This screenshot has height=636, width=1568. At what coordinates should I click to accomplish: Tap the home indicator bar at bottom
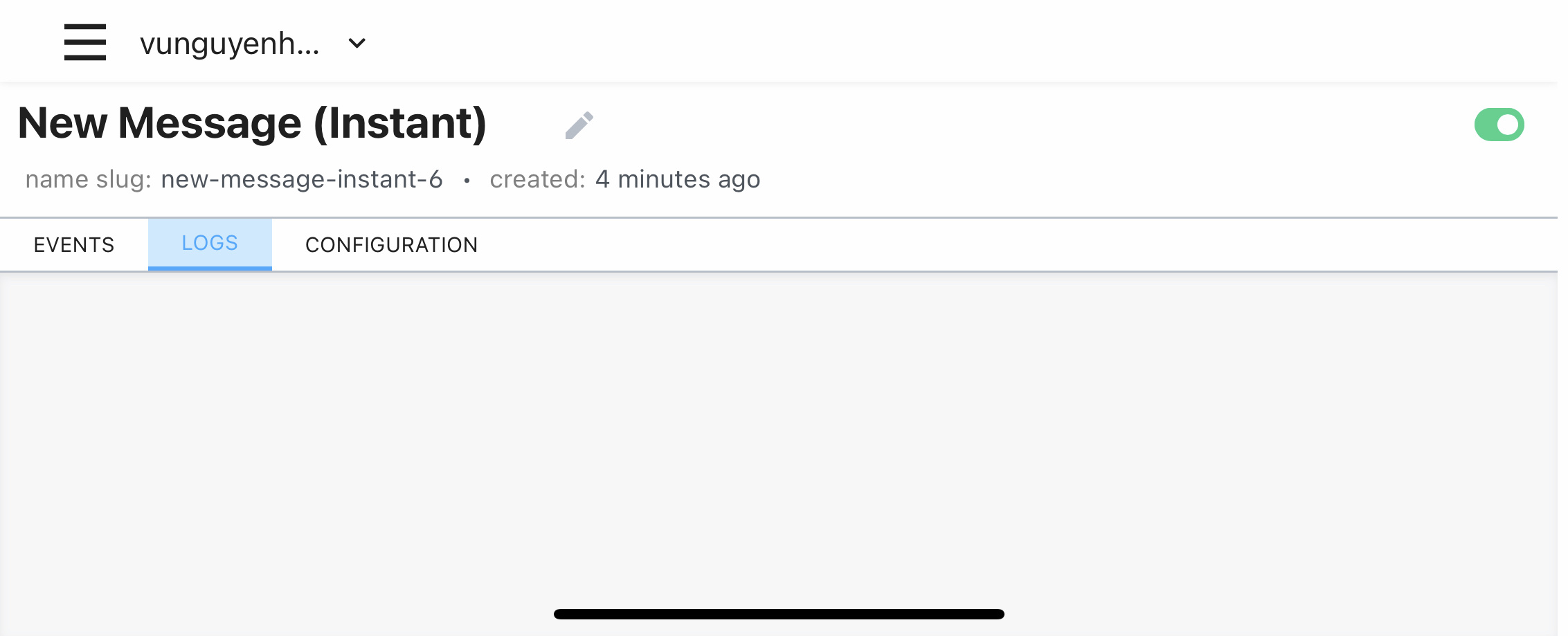pos(778,614)
